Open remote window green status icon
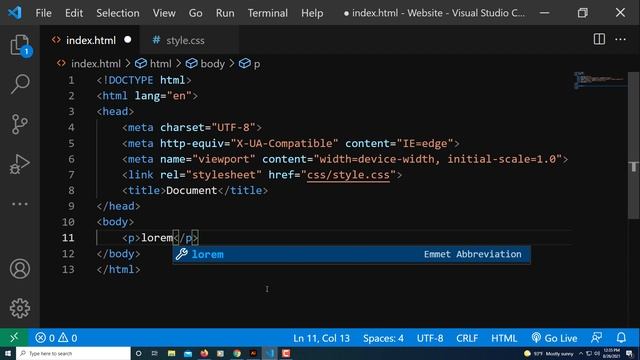 point(14,338)
